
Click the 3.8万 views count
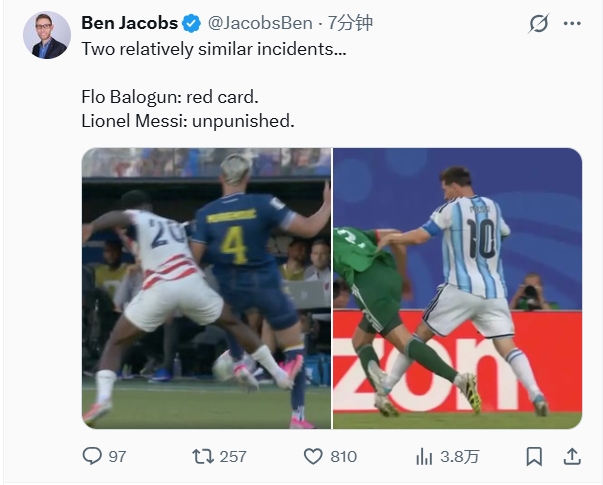coord(460,457)
